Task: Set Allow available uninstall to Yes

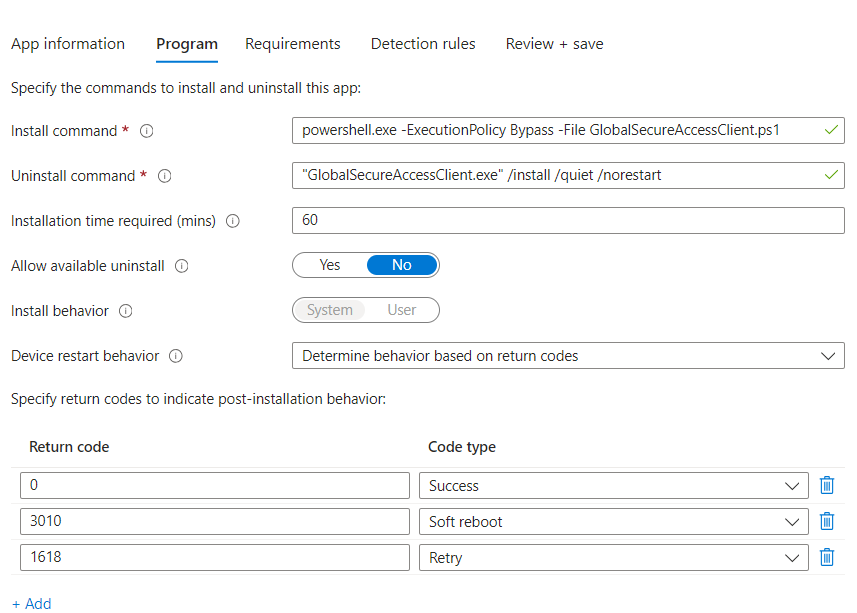Action: pos(330,265)
